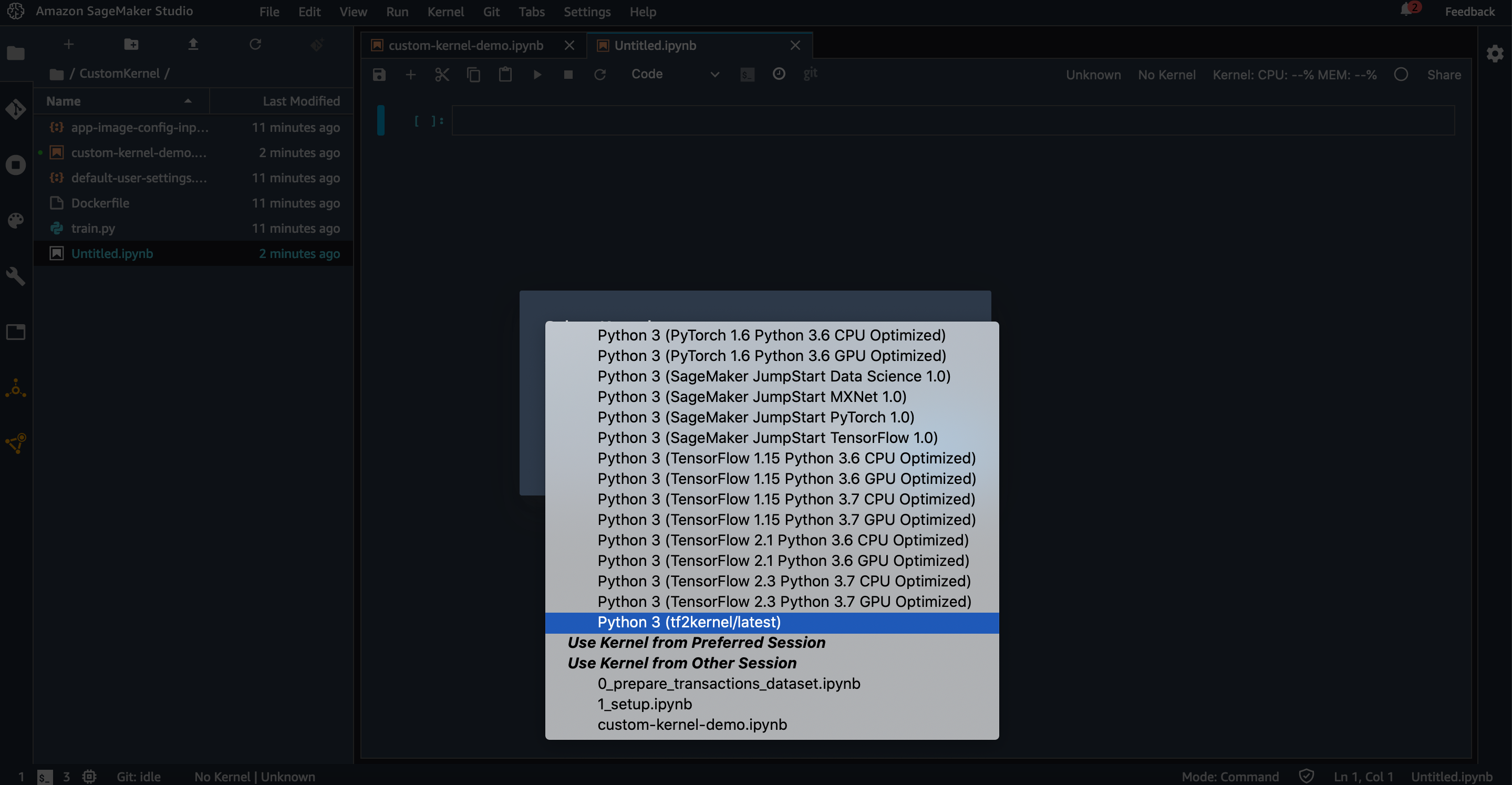
Task: Click No Kernel in notebook toolbar
Action: tap(1166, 75)
